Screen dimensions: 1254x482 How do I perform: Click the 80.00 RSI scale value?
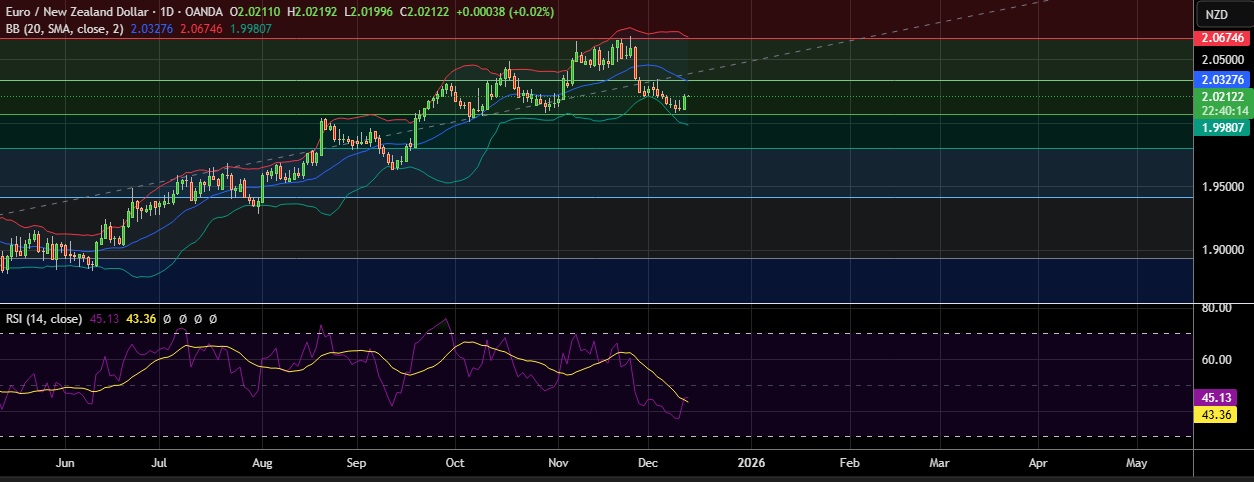pos(1216,309)
